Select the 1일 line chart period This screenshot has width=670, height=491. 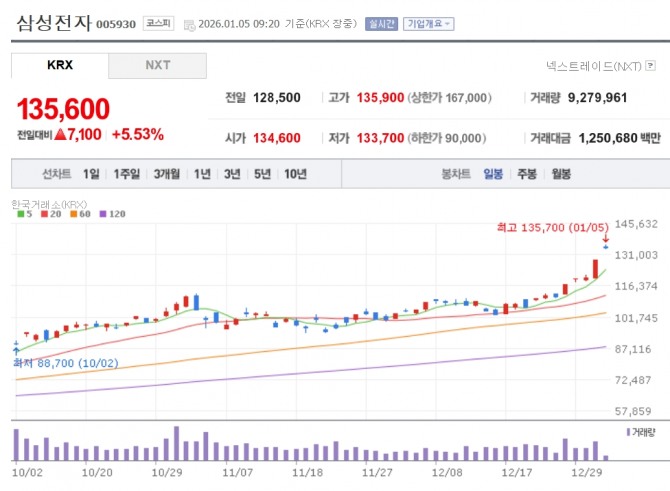91,174
